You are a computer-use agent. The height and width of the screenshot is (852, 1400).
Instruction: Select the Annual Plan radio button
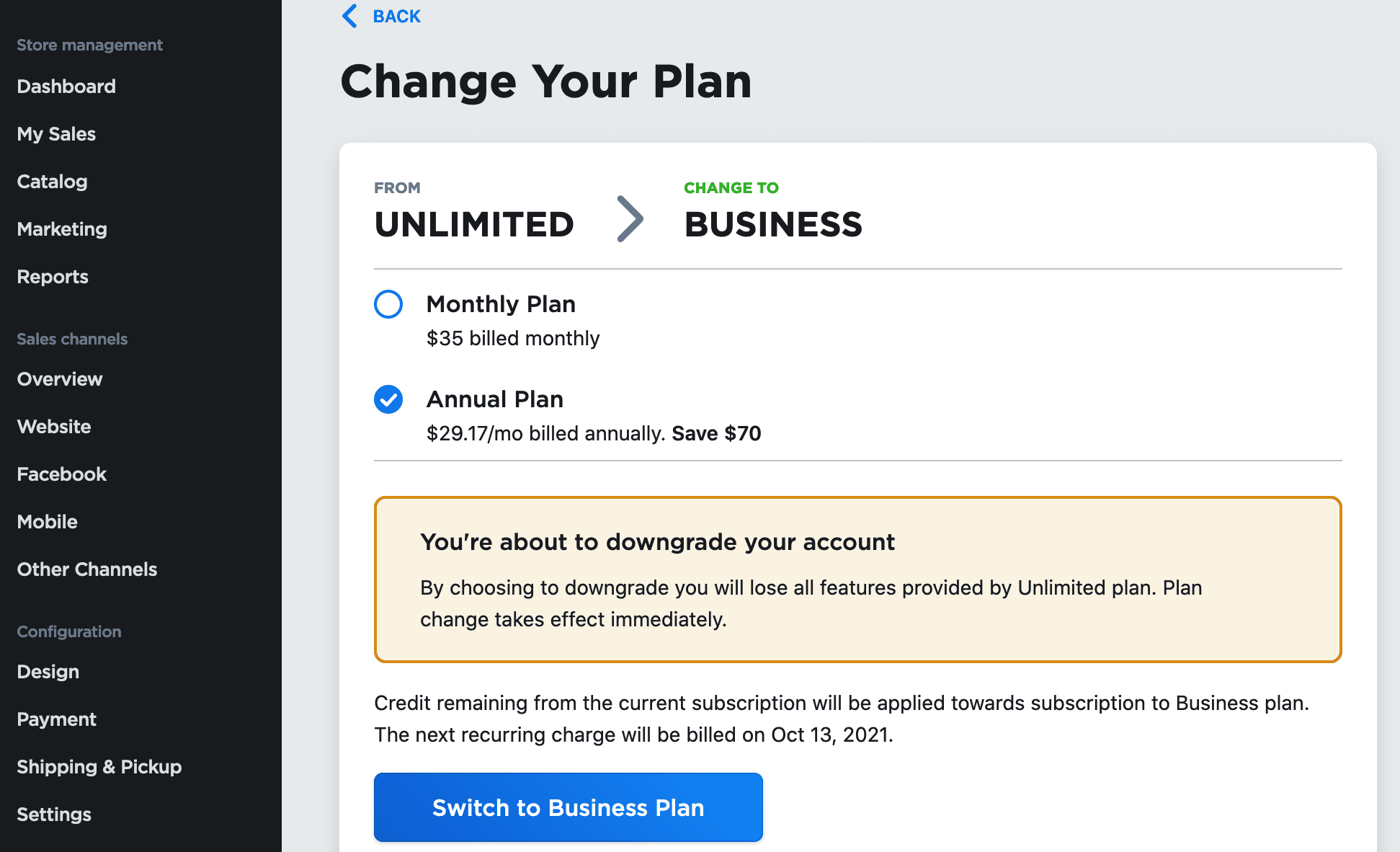[x=388, y=399]
